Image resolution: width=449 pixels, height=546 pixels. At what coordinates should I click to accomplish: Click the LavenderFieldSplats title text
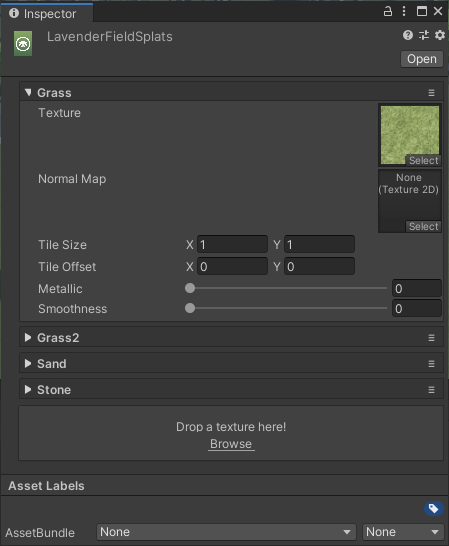pos(110,37)
